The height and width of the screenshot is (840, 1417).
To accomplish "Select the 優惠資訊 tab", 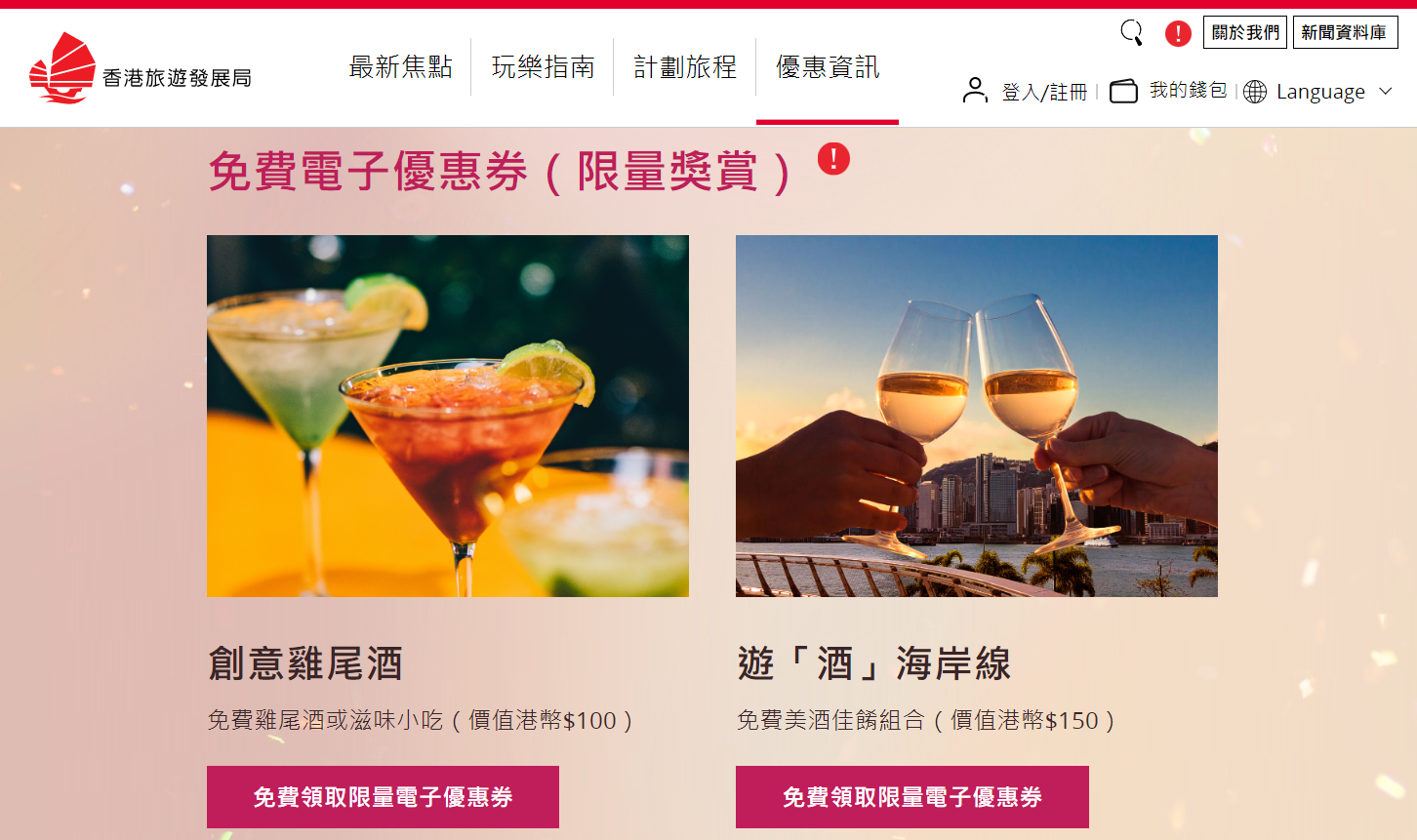I will (x=828, y=67).
